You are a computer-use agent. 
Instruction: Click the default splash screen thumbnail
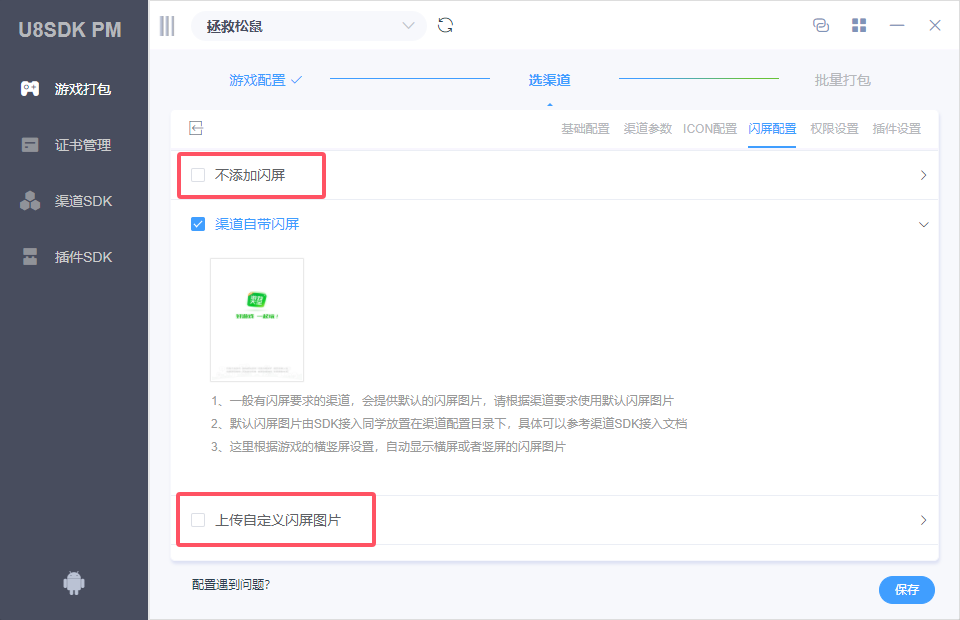[x=257, y=319]
